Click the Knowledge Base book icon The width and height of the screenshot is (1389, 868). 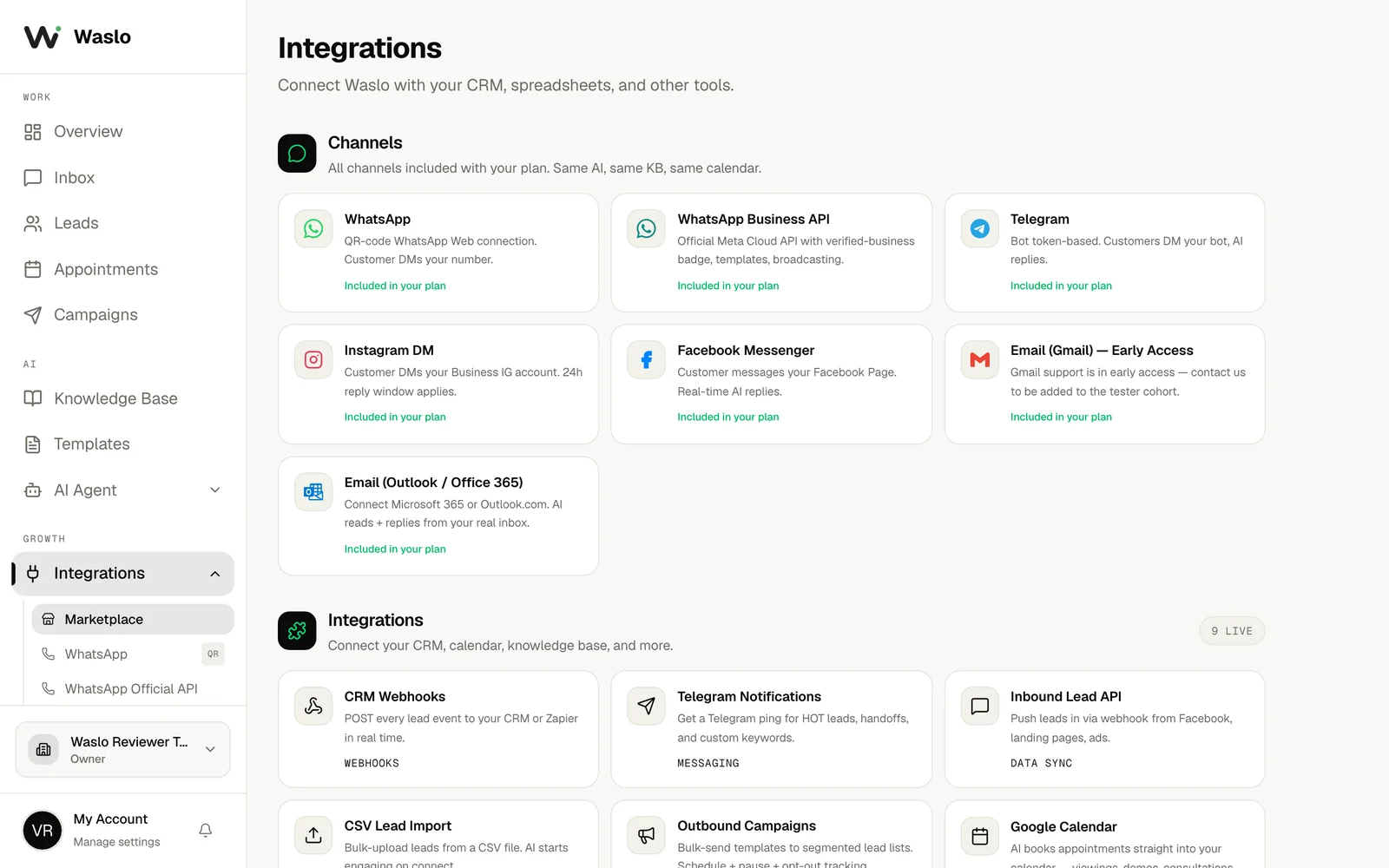pyautogui.click(x=33, y=398)
